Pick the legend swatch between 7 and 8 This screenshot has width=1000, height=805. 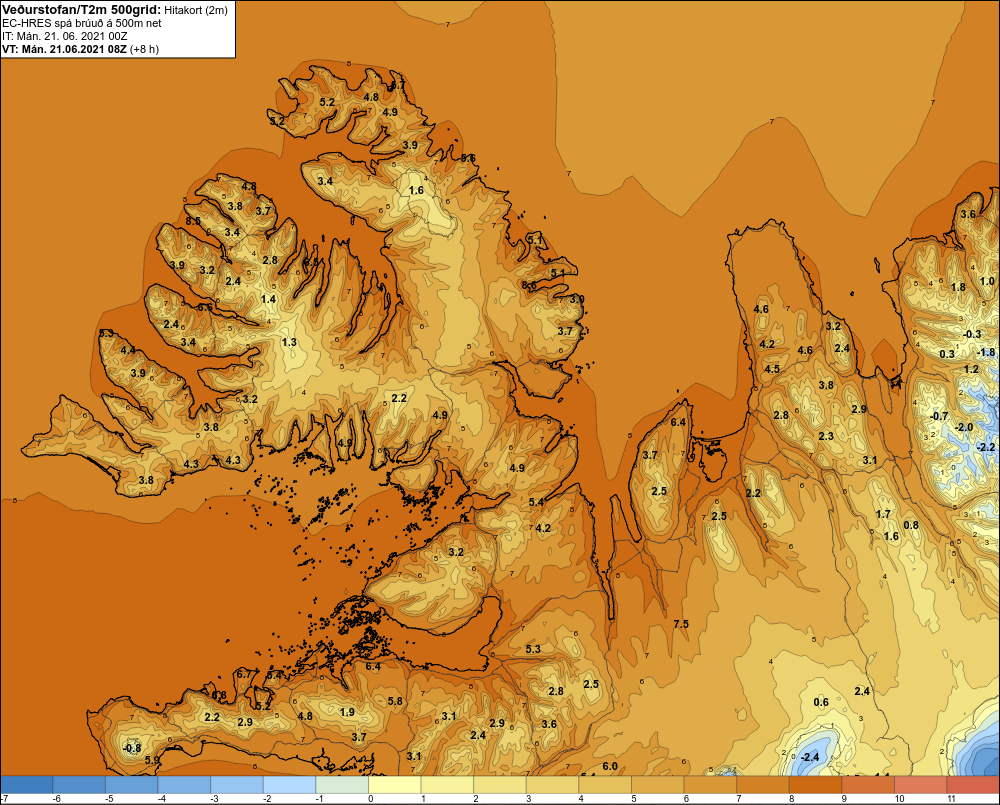point(763,785)
